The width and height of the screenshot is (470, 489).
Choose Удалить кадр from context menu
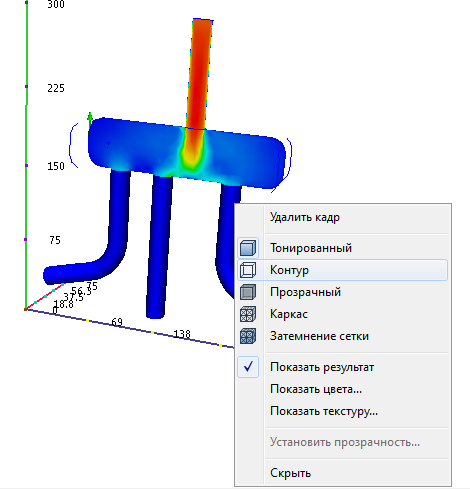[305, 217]
